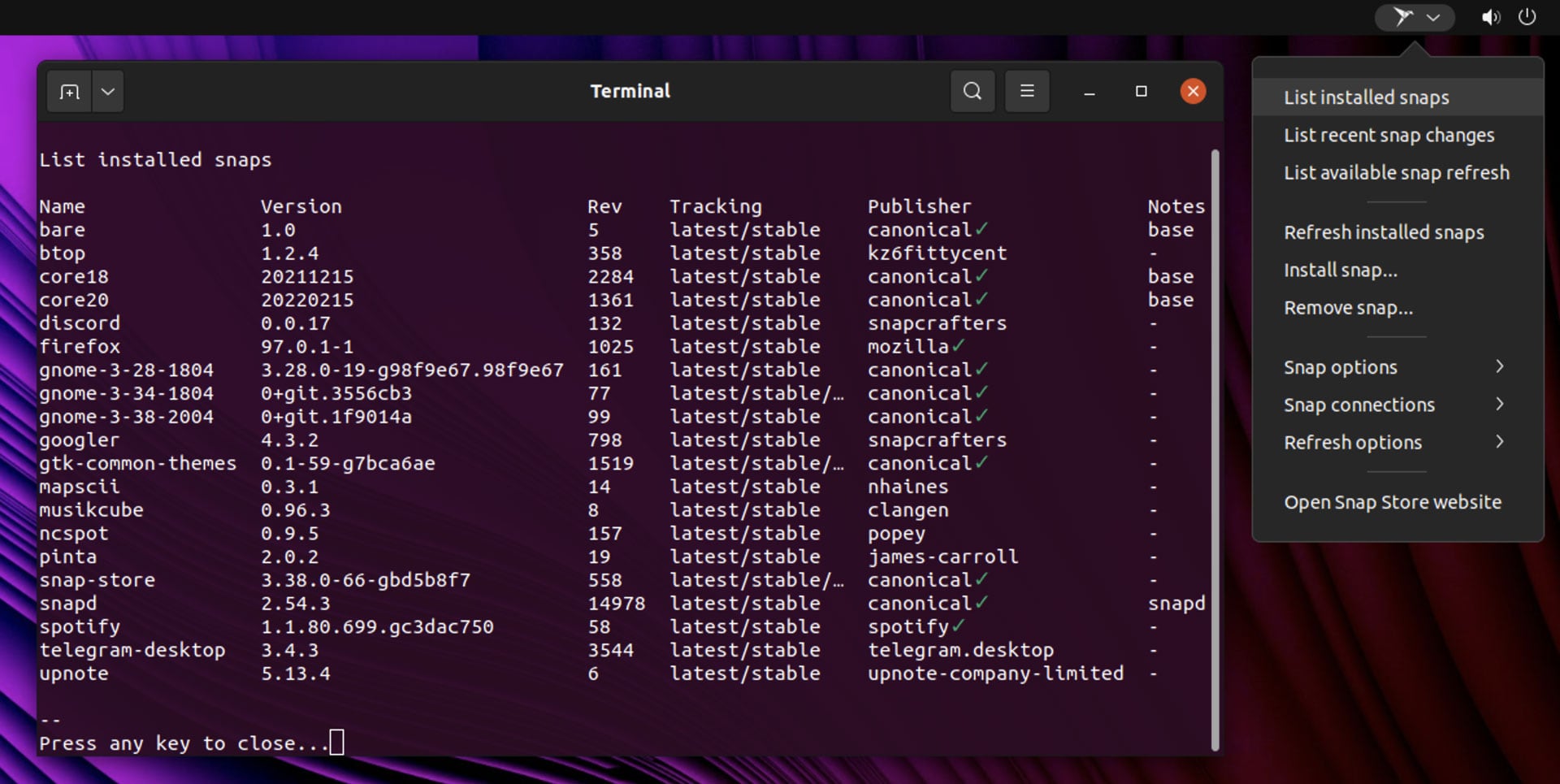Click publisher 'upnote-company-limited'
The width and height of the screenshot is (1560, 784).
tap(996, 674)
